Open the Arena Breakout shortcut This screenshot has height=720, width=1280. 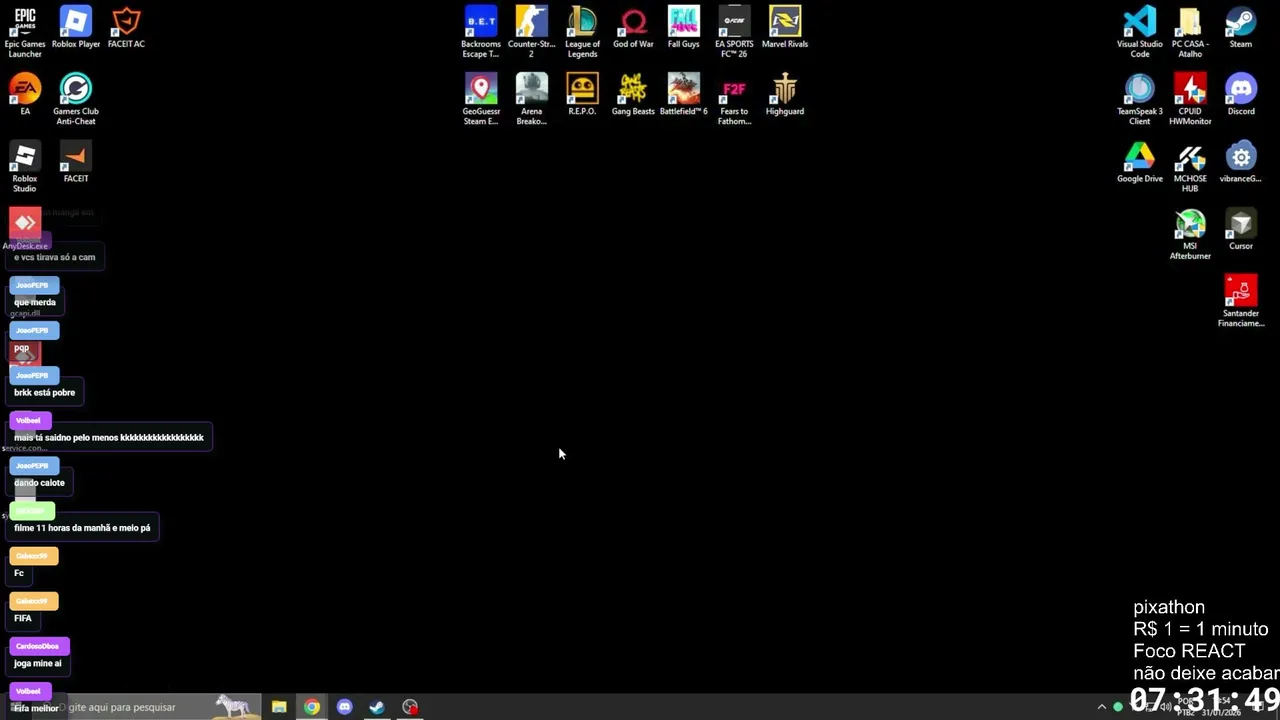[532, 99]
